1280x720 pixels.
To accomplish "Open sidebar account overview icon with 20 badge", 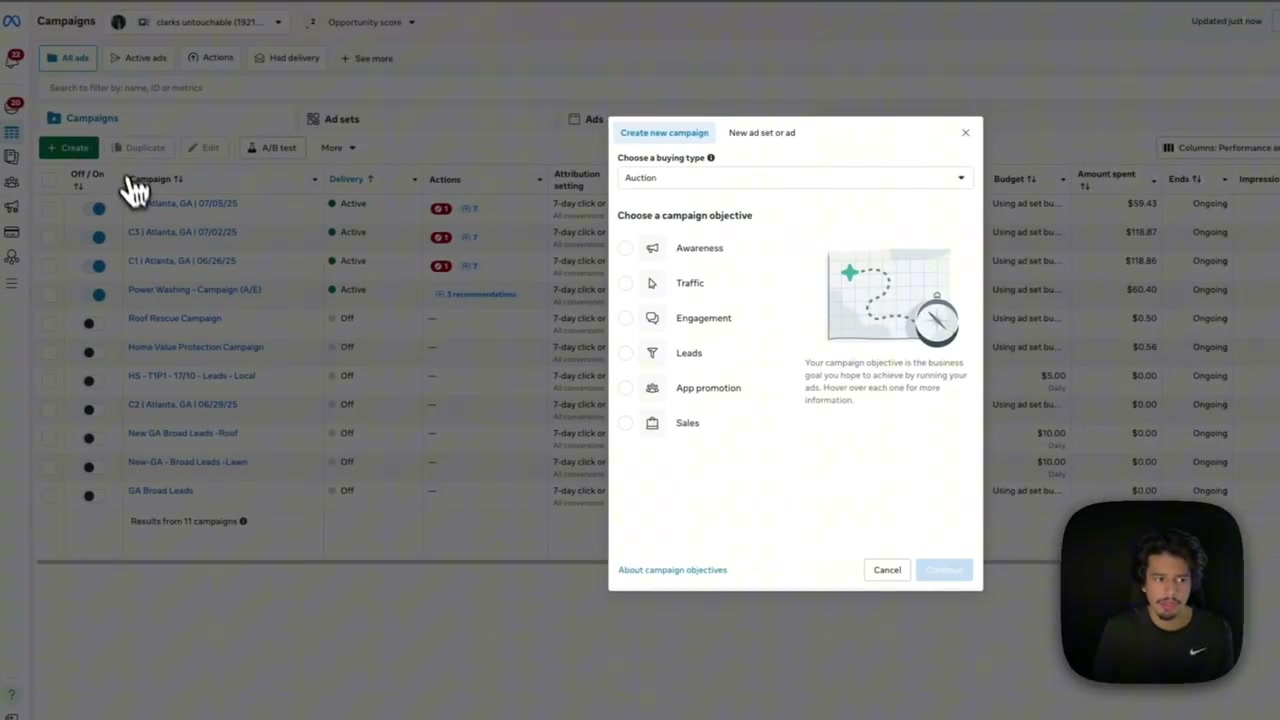I will tap(13, 107).
